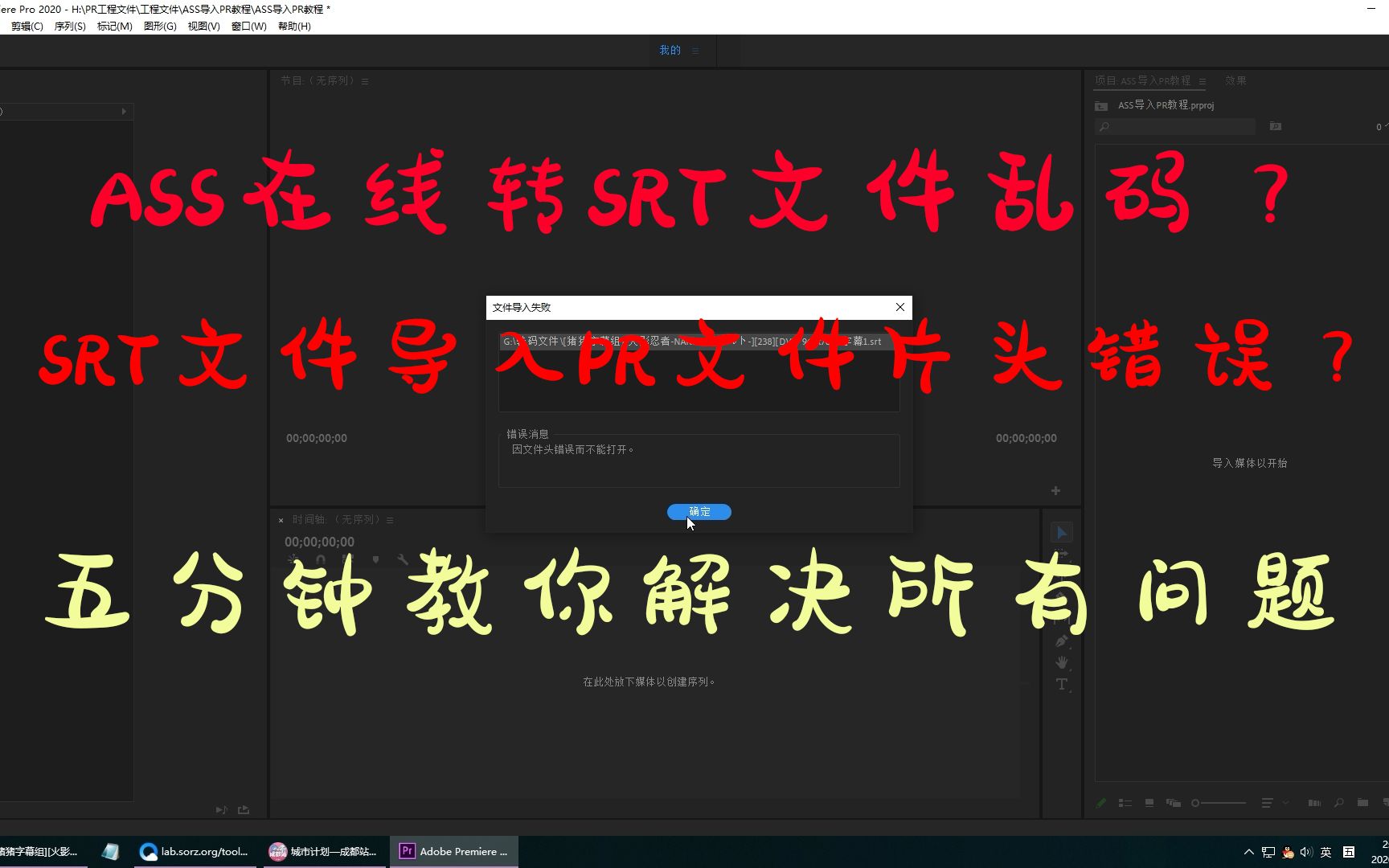Toggle Linked Selection in timeline
The width and height of the screenshot is (1389, 868).
point(347,559)
